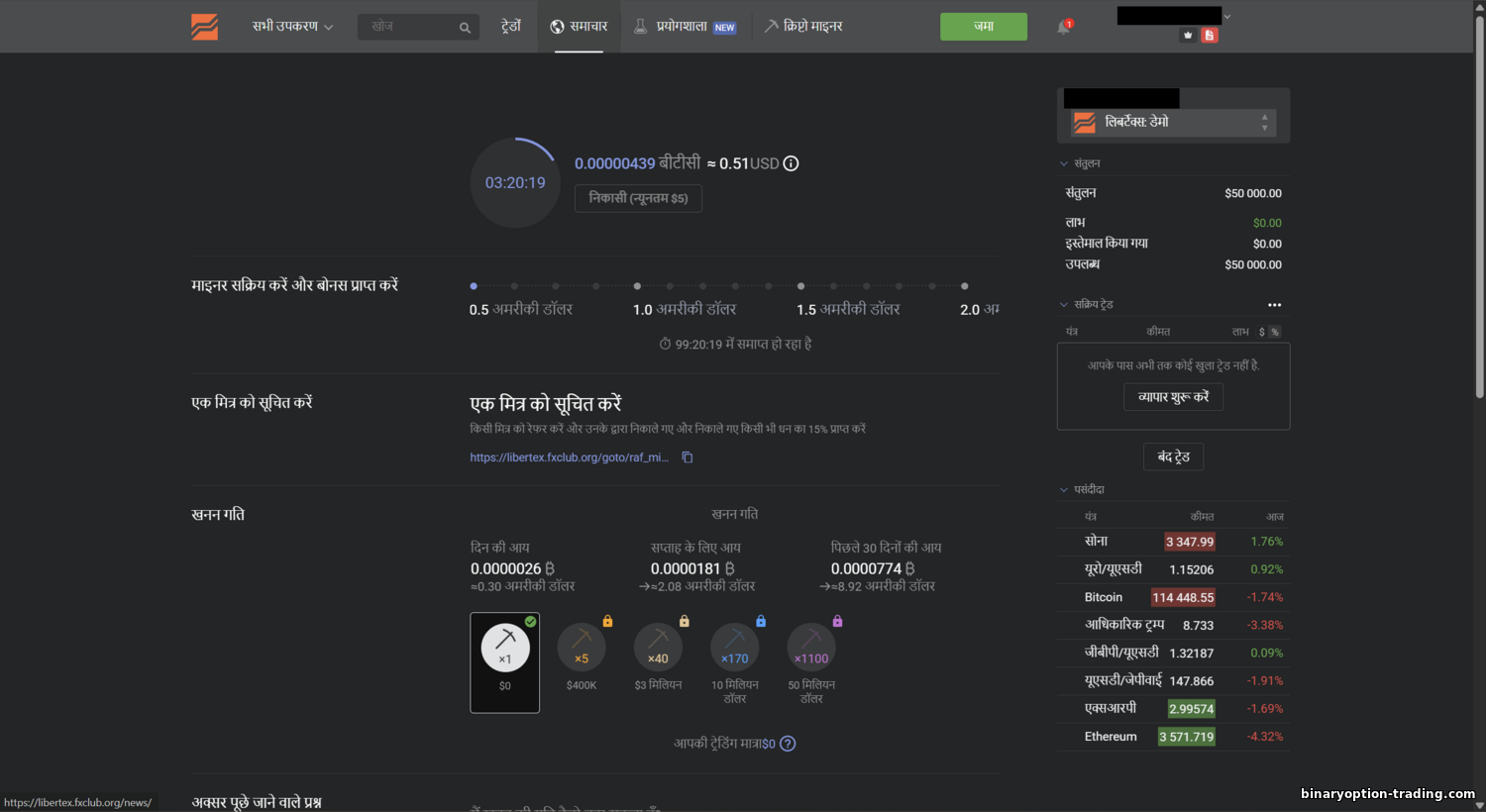1486x812 pixels.
Task: Switch profit display to percent
Action: pyautogui.click(x=1275, y=332)
